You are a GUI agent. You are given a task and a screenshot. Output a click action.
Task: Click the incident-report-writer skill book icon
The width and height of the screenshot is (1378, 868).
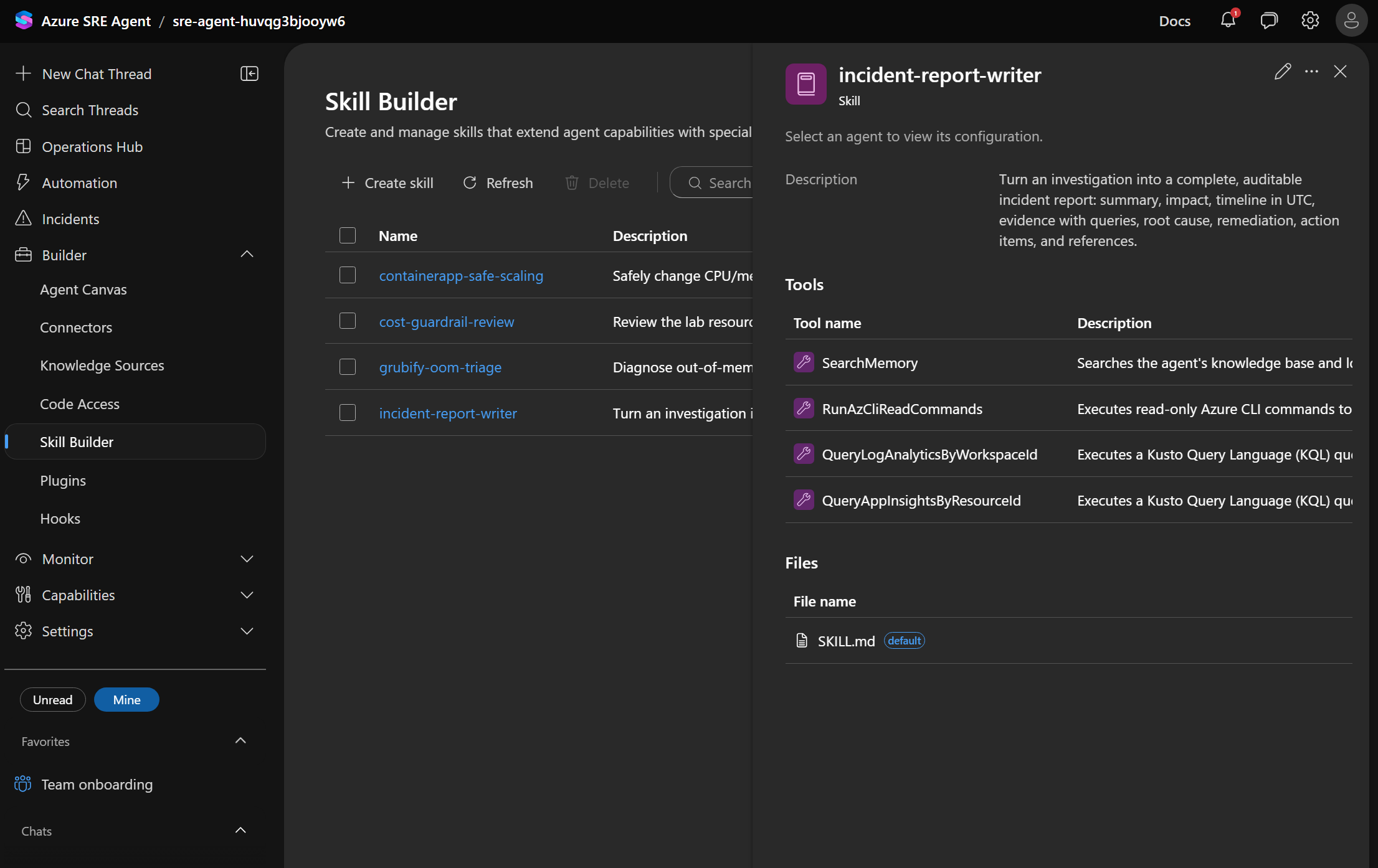tap(805, 84)
